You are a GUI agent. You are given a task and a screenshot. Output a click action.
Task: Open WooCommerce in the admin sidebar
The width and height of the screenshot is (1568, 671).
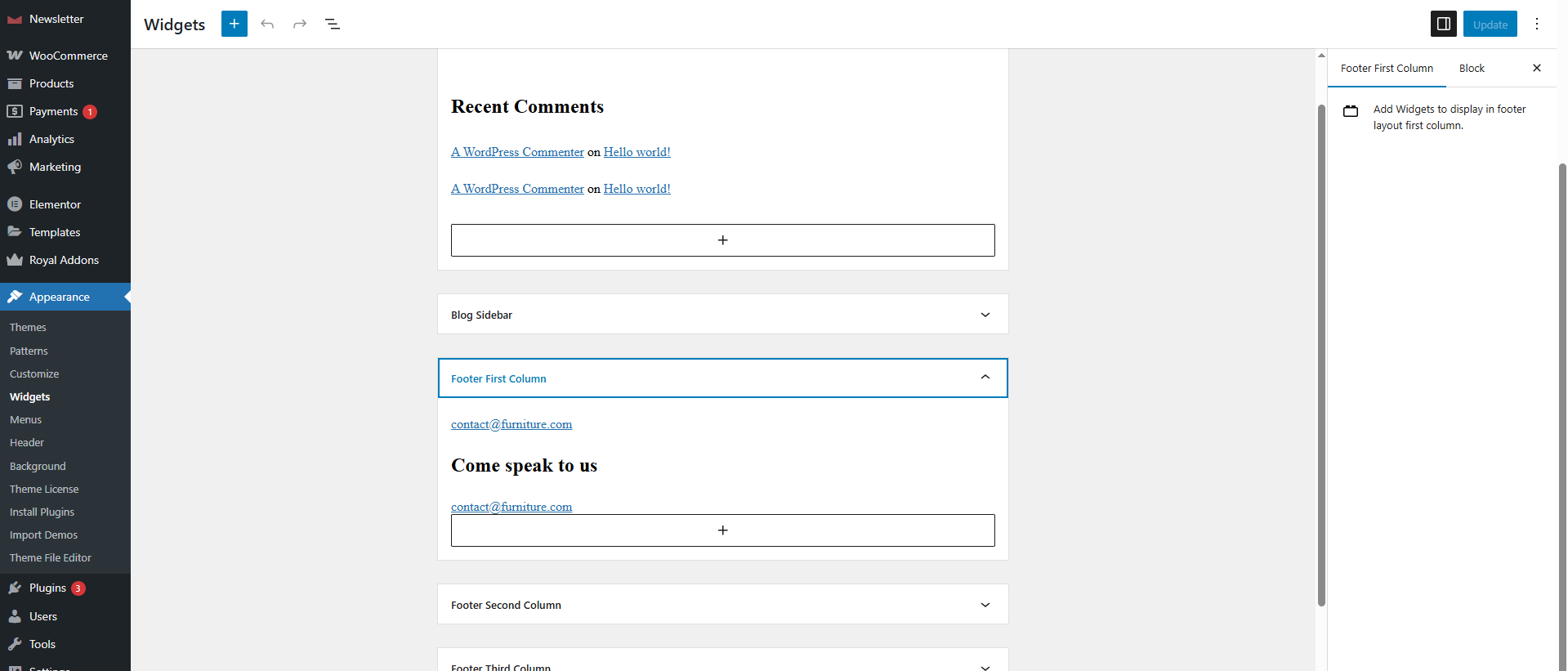point(68,56)
